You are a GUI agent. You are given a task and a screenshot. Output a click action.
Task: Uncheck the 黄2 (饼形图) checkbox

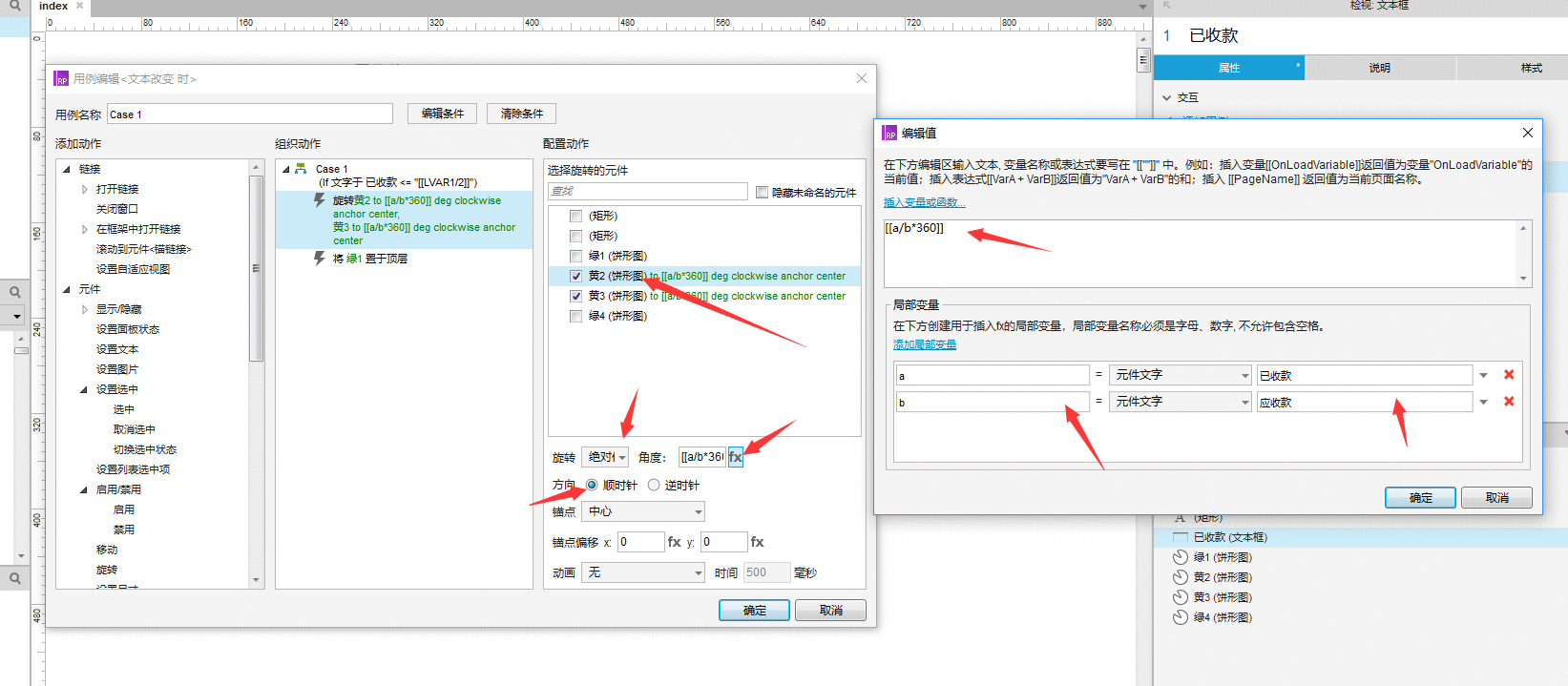click(x=575, y=276)
